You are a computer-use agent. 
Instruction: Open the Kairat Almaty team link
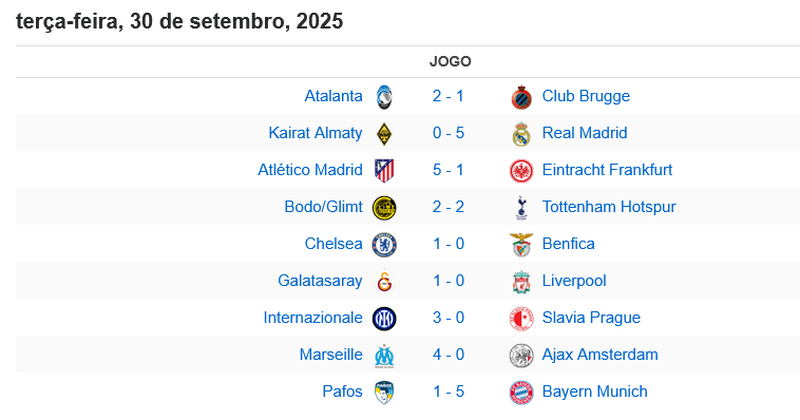click(x=315, y=133)
